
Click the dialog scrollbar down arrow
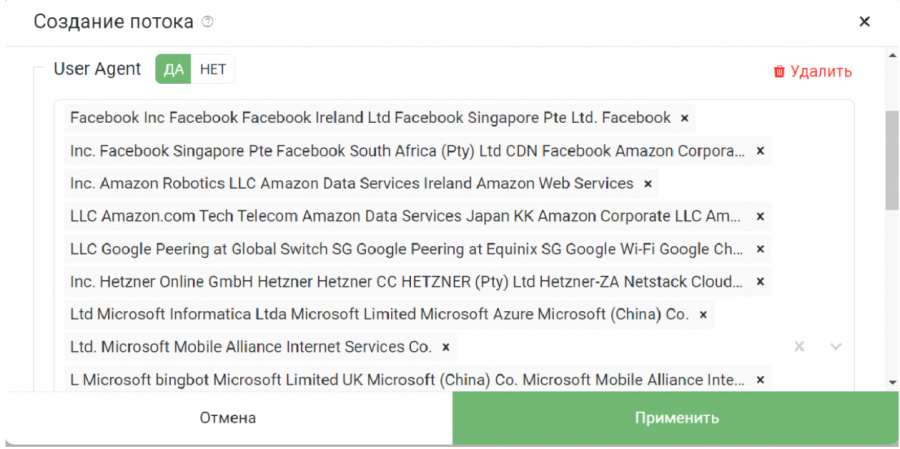pos(892,382)
